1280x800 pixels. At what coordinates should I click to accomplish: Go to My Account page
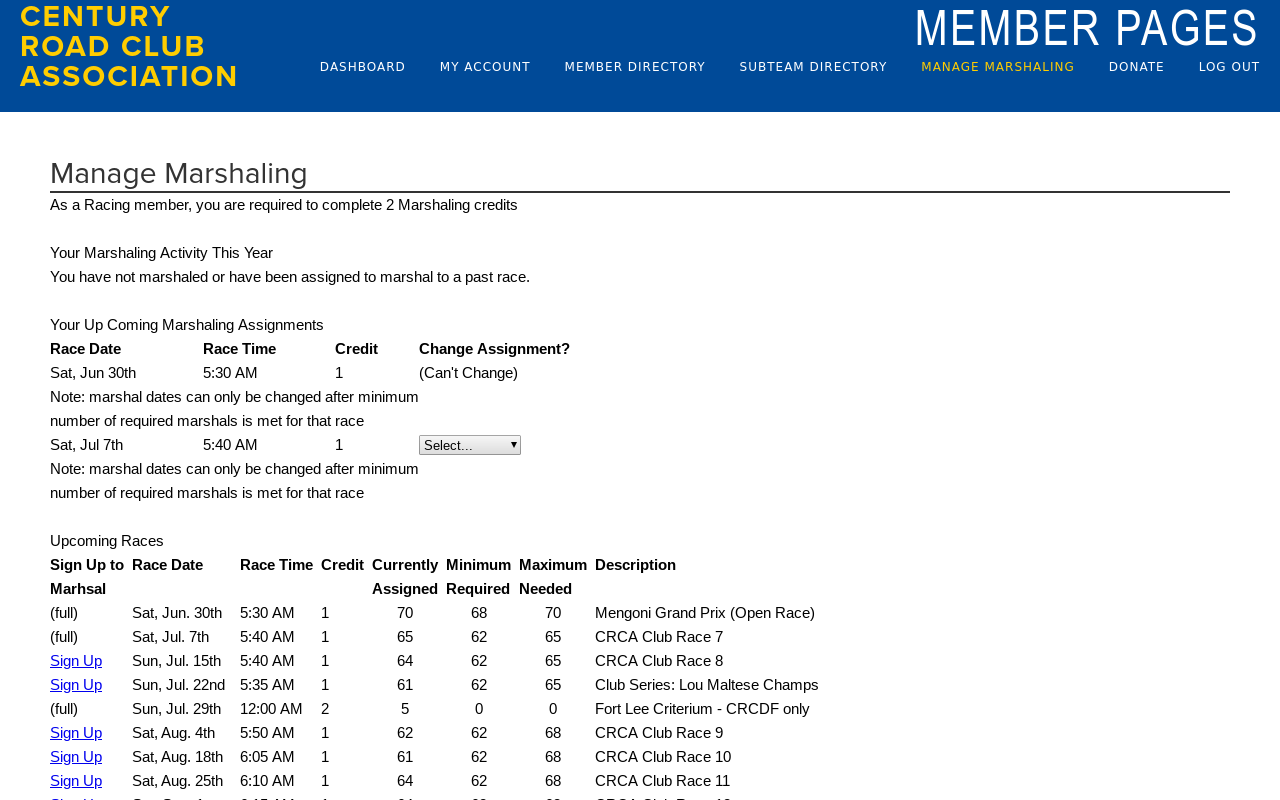[x=485, y=67]
